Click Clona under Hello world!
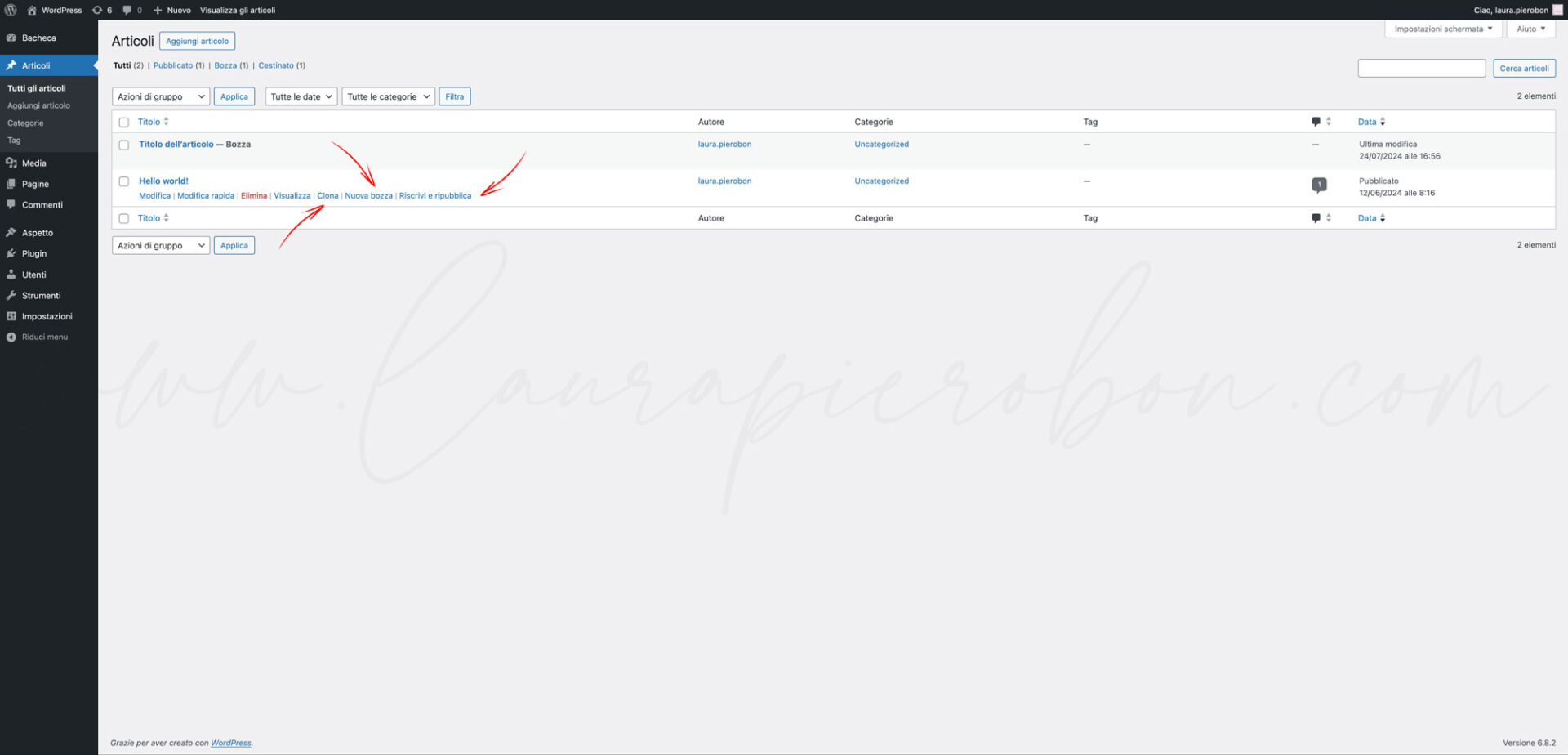Screen dimensions: 1568x755 click(x=327, y=196)
